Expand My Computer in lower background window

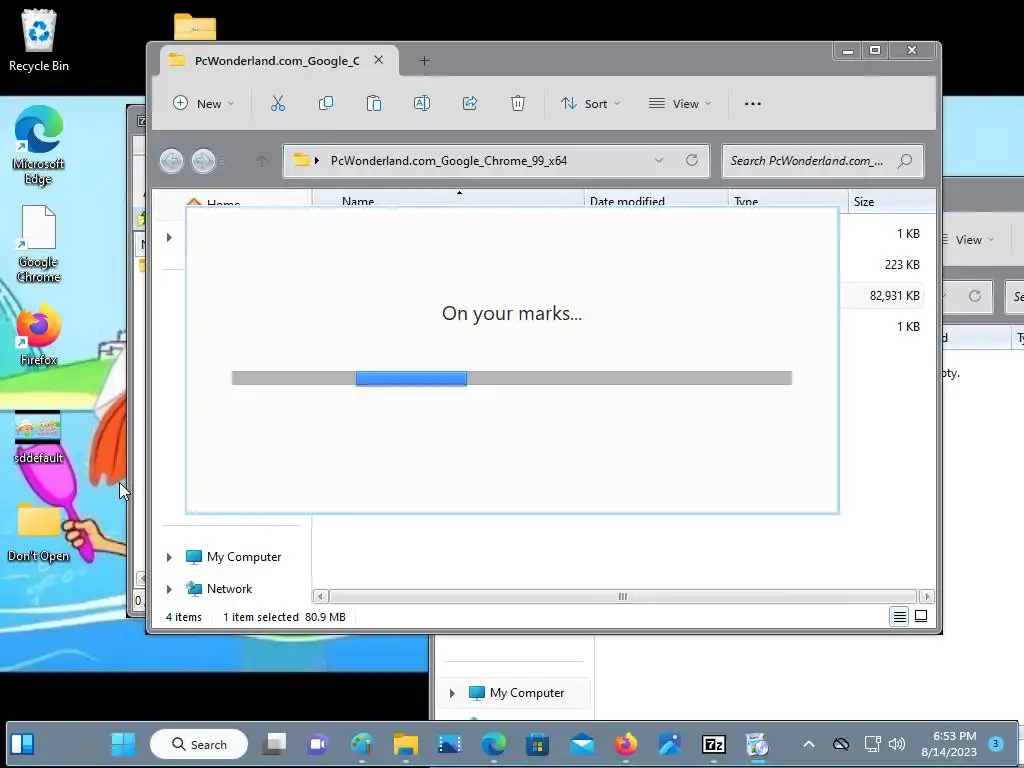(452, 693)
